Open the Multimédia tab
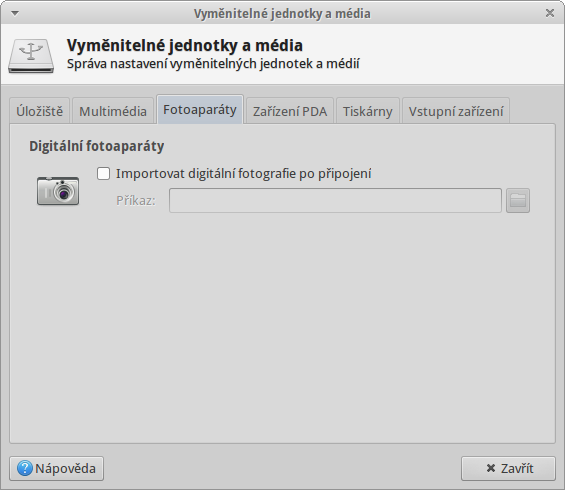This screenshot has height=490, width=565. click(113, 111)
